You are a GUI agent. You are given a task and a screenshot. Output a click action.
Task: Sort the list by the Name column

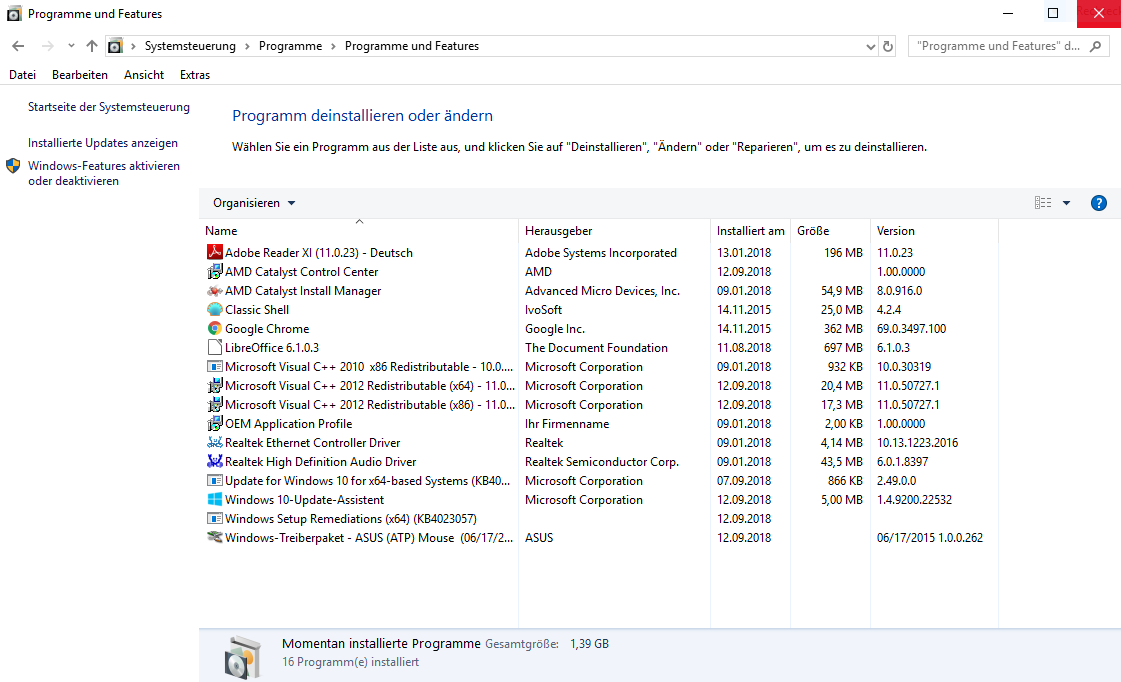(x=359, y=231)
